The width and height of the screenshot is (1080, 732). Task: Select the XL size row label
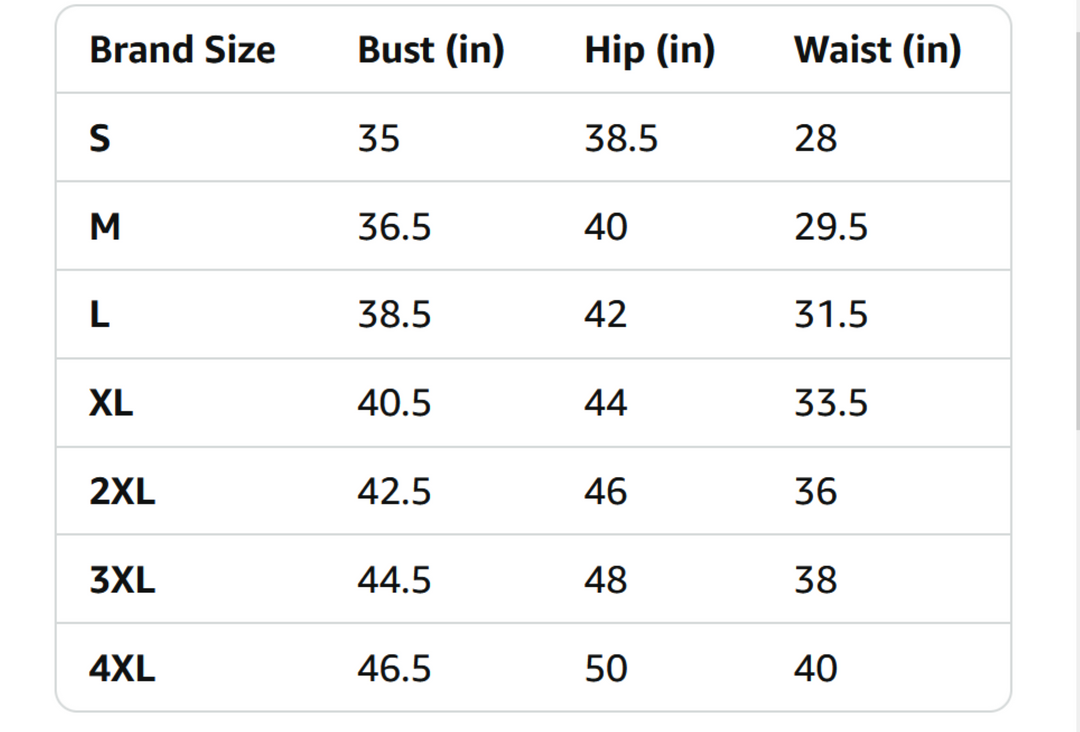pyautogui.click(x=111, y=403)
